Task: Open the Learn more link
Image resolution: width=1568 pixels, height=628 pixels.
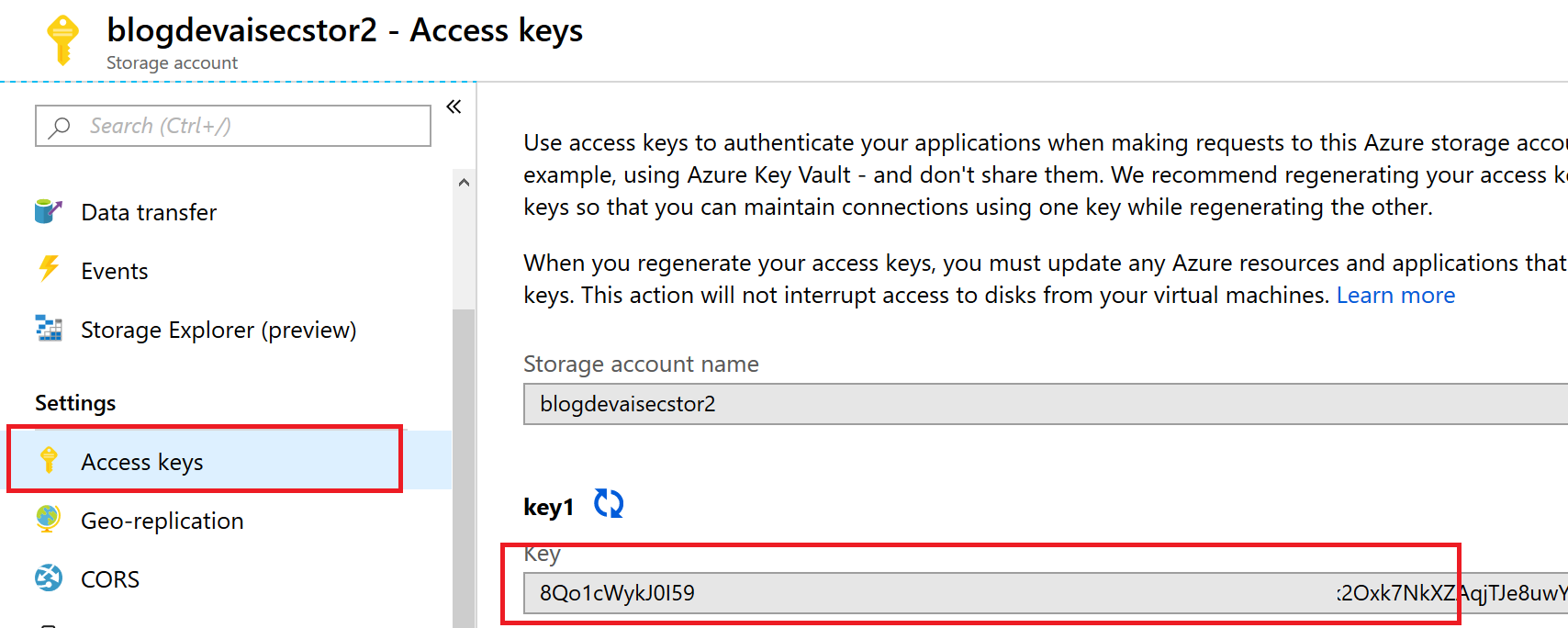Action: 1395,295
